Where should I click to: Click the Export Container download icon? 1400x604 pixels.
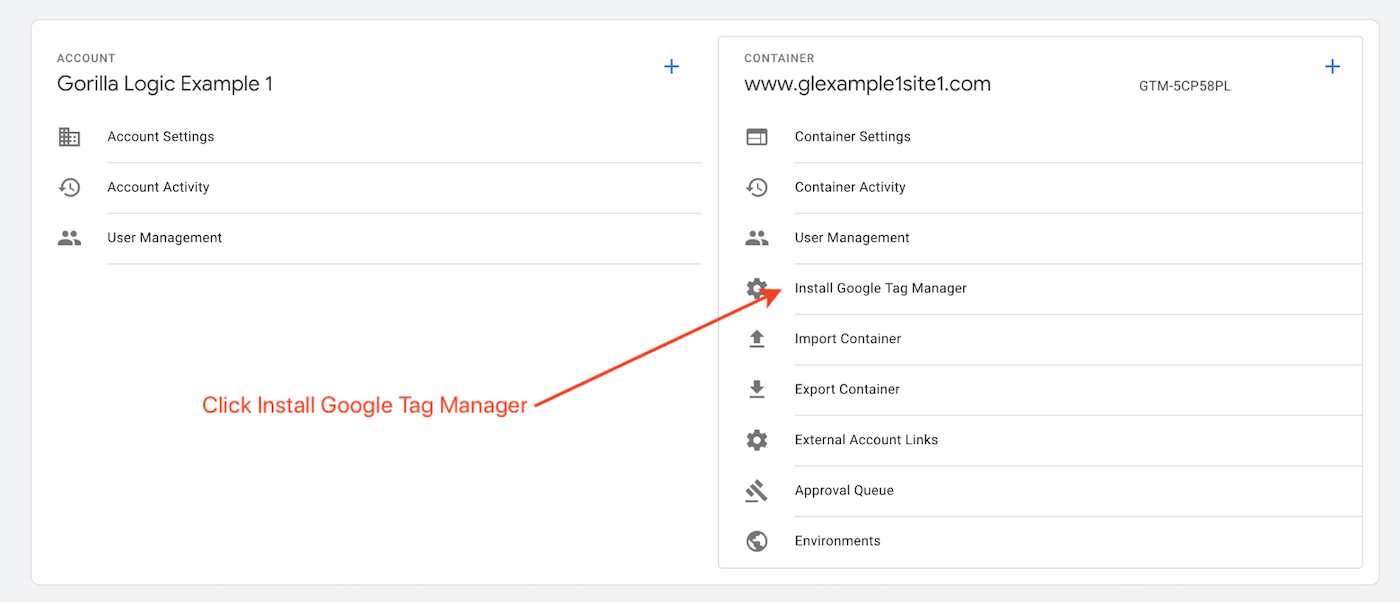[x=757, y=389]
